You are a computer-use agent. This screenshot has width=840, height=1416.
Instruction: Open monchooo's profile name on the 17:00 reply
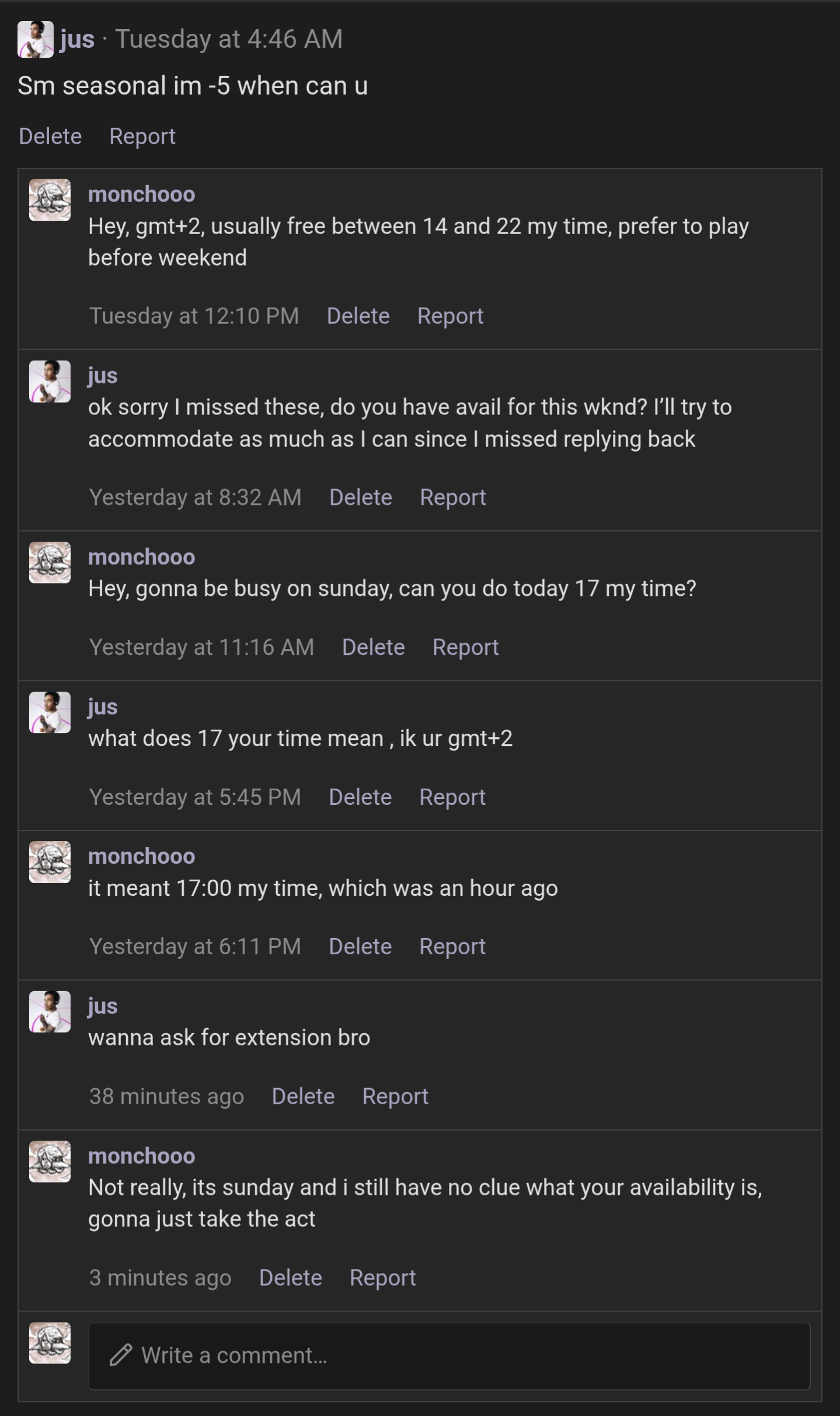[x=141, y=856]
